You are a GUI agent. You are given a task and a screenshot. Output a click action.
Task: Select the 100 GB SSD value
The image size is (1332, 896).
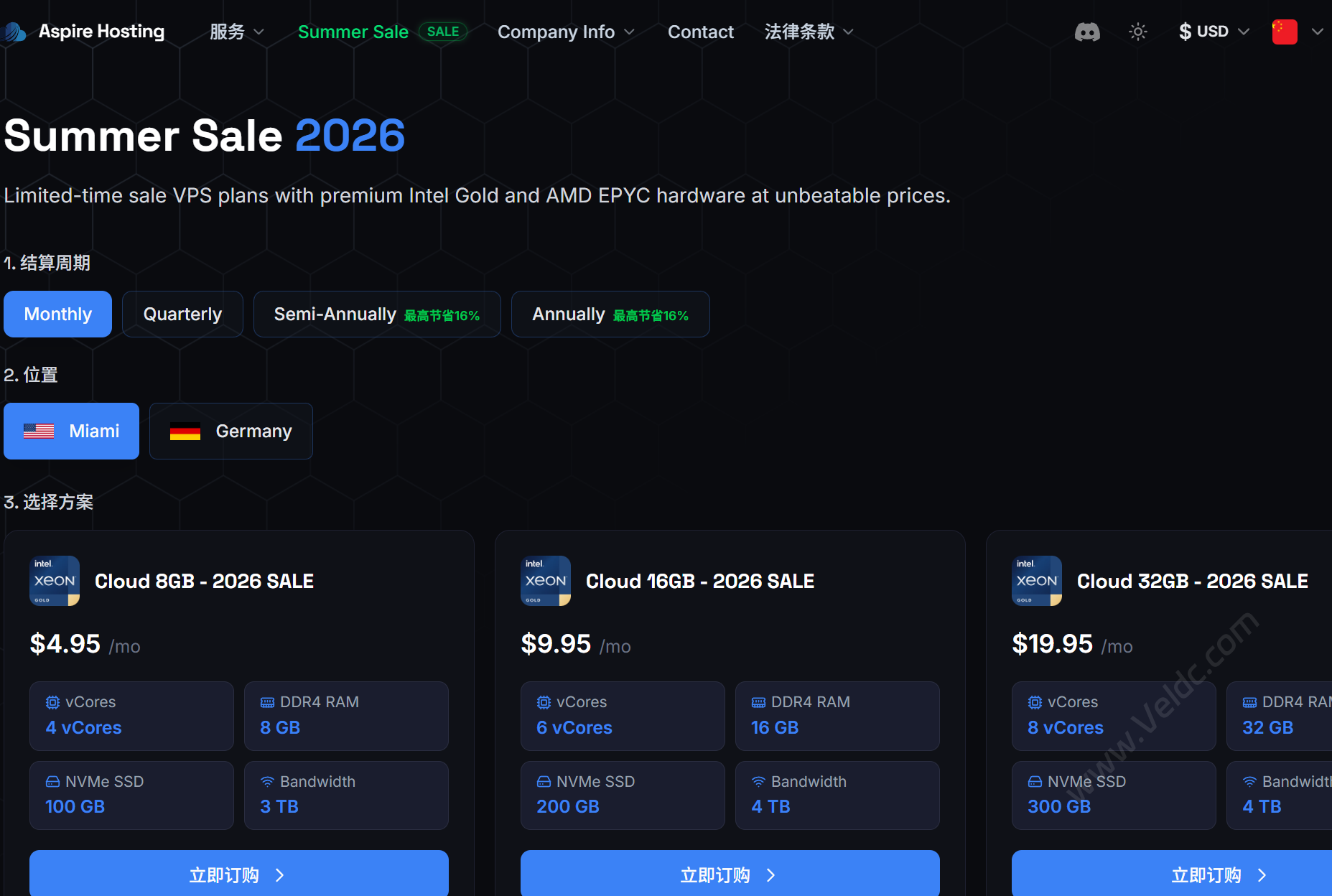pyautogui.click(x=75, y=806)
